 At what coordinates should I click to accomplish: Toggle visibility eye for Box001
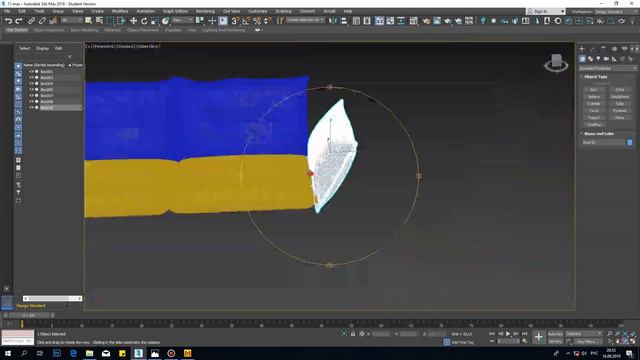coord(31,71)
